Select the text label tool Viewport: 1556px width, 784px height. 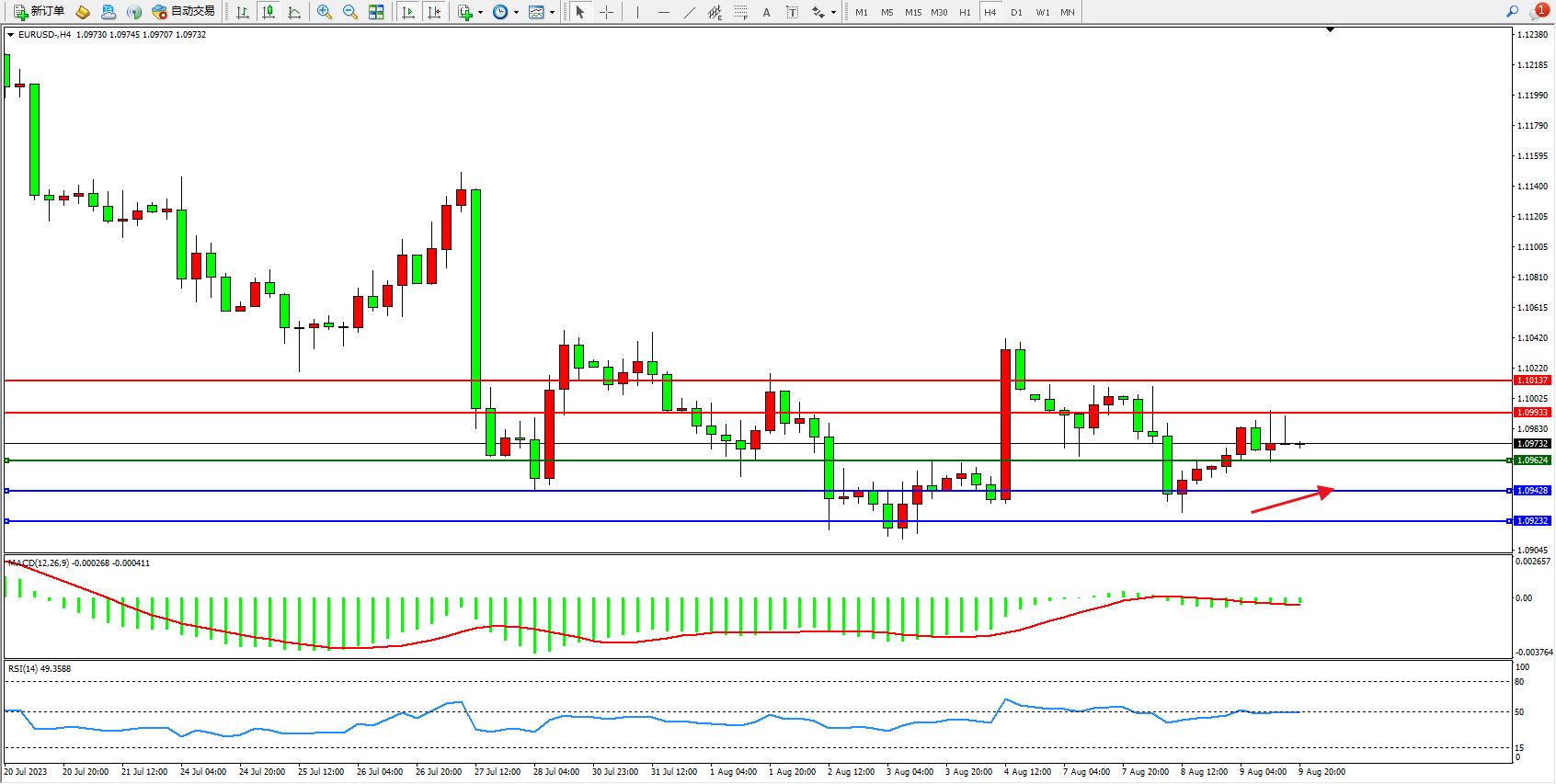coord(792,12)
